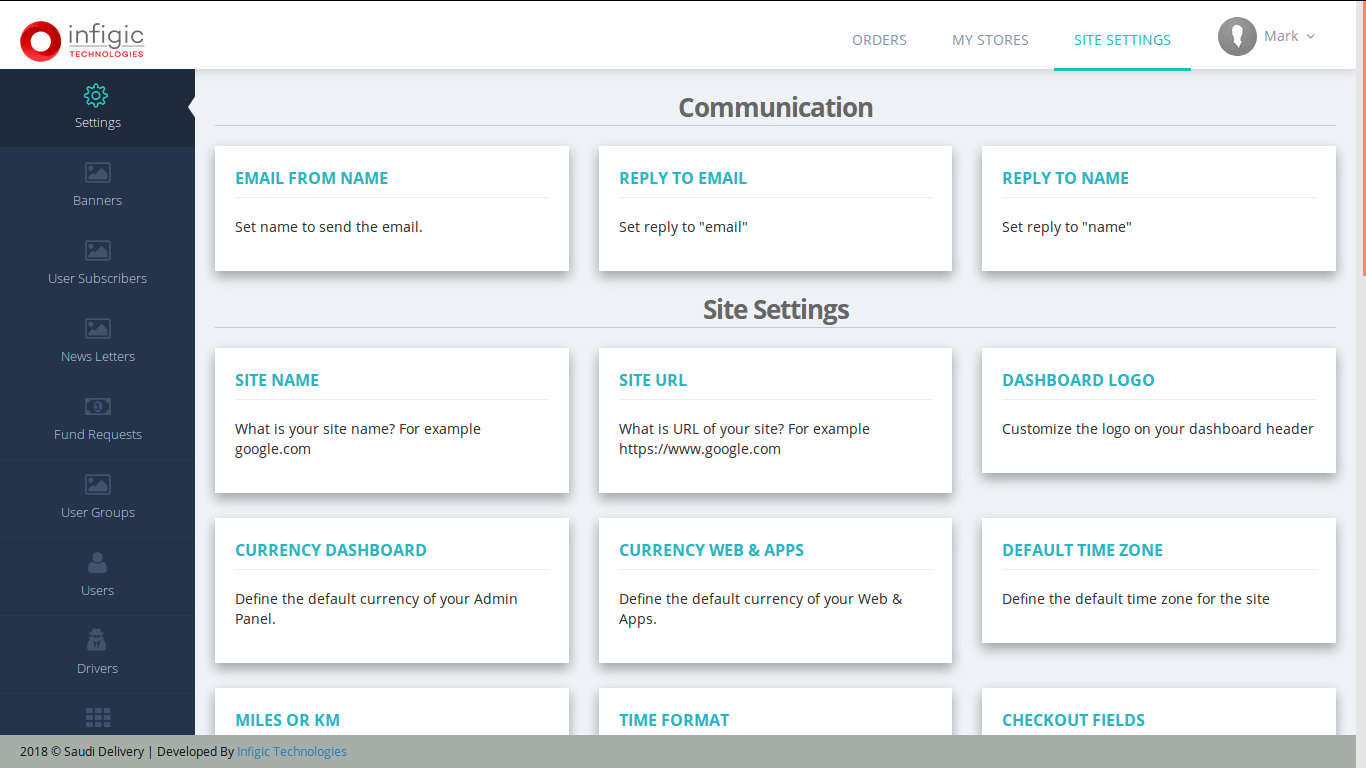This screenshot has width=1366, height=768.
Task: Click the Infigic Technologies logo
Action: coord(83,41)
